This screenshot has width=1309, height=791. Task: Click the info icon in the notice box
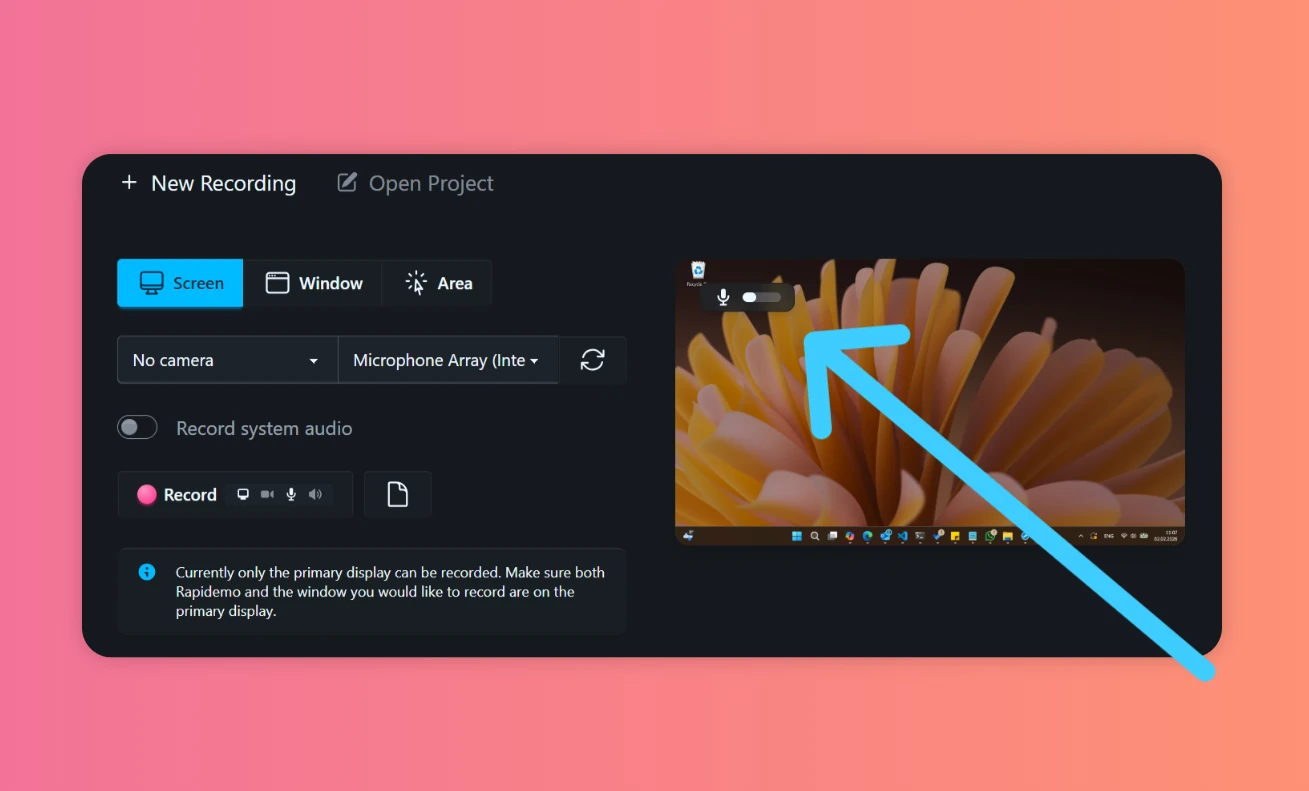pos(147,572)
